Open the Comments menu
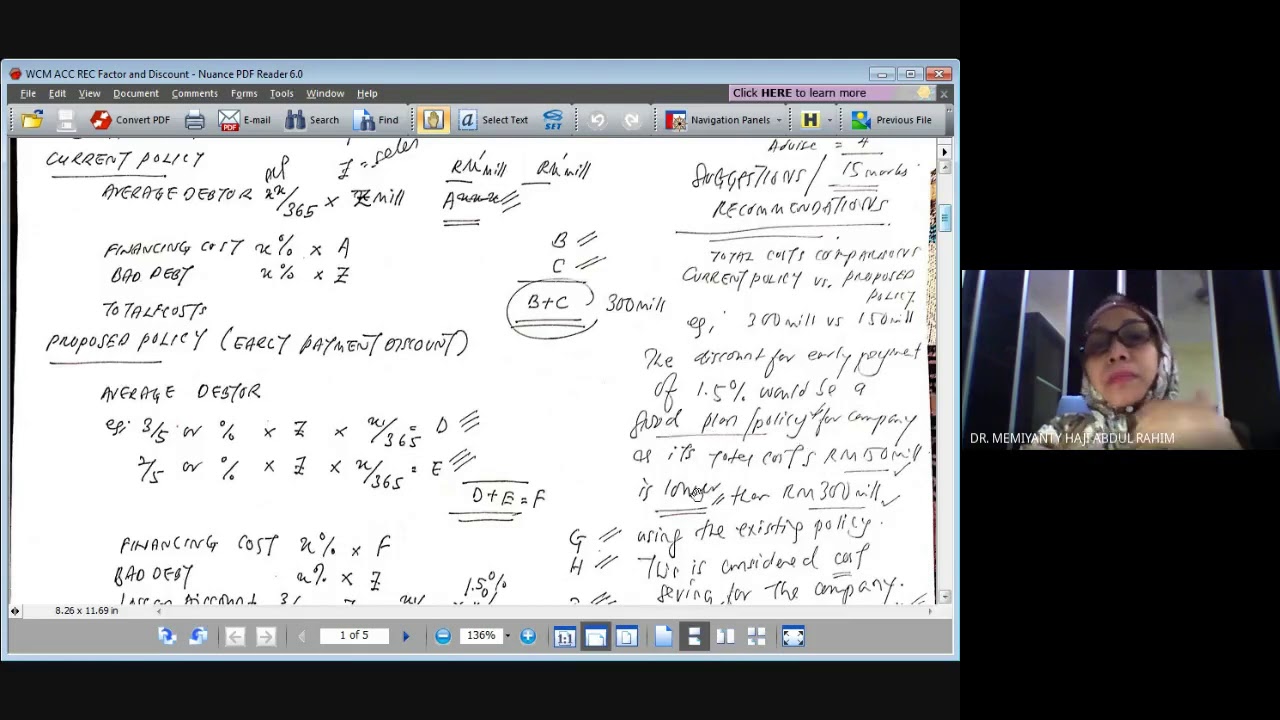Screen dimensions: 1280x720 194,93
